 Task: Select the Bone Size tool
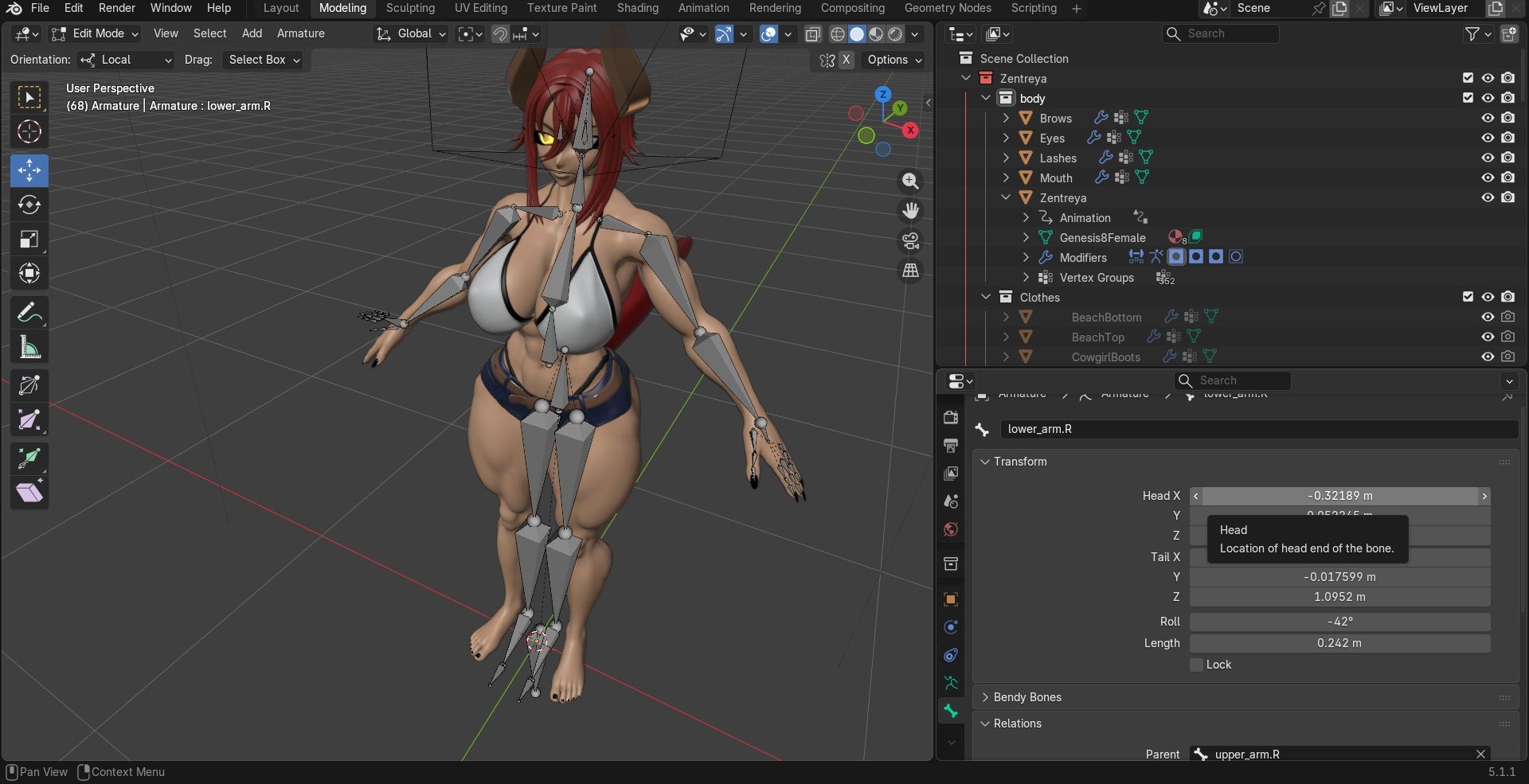pyautogui.click(x=29, y=420)
